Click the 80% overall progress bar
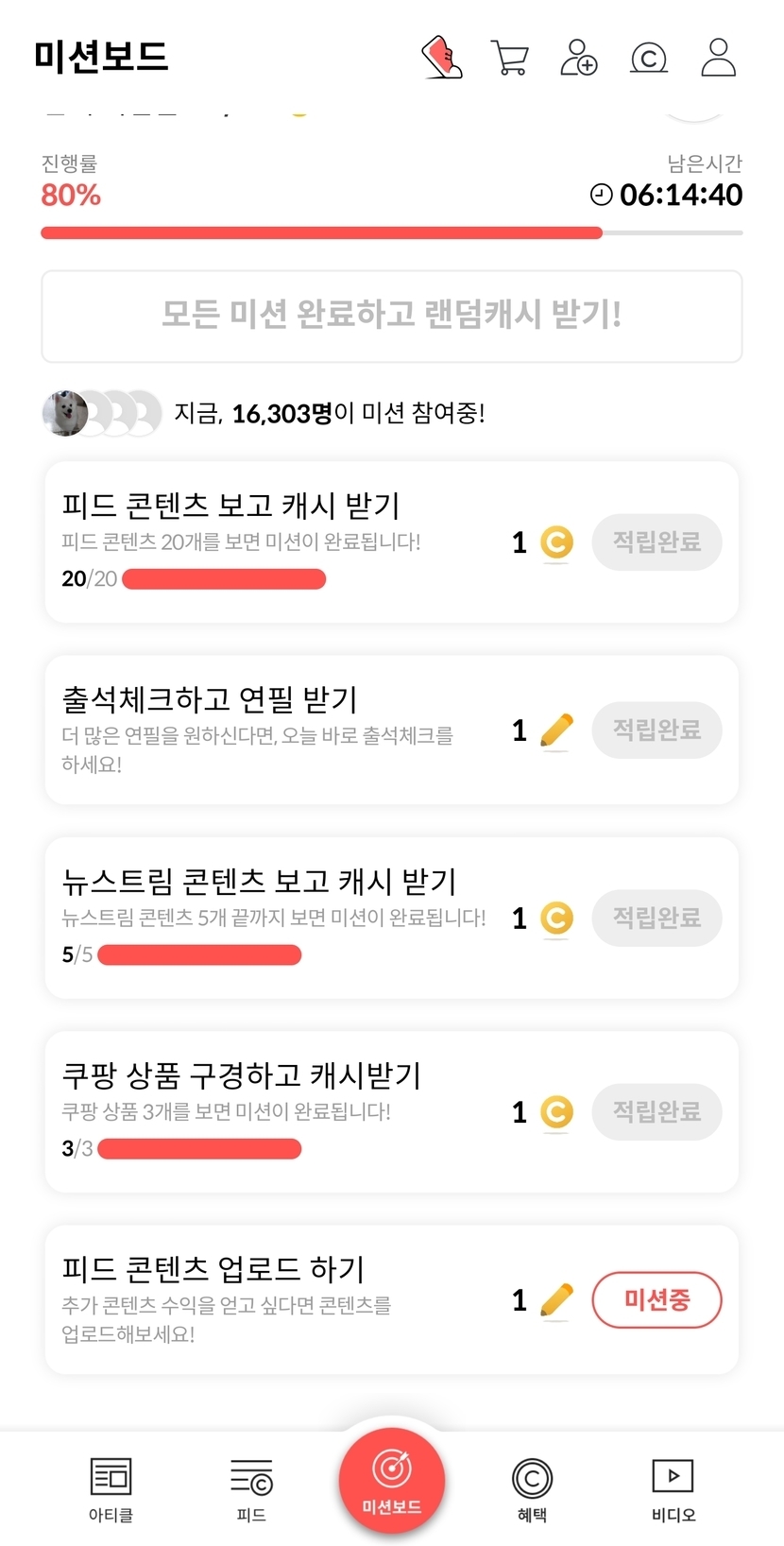The image size is (784, 1546). point(391,232)
